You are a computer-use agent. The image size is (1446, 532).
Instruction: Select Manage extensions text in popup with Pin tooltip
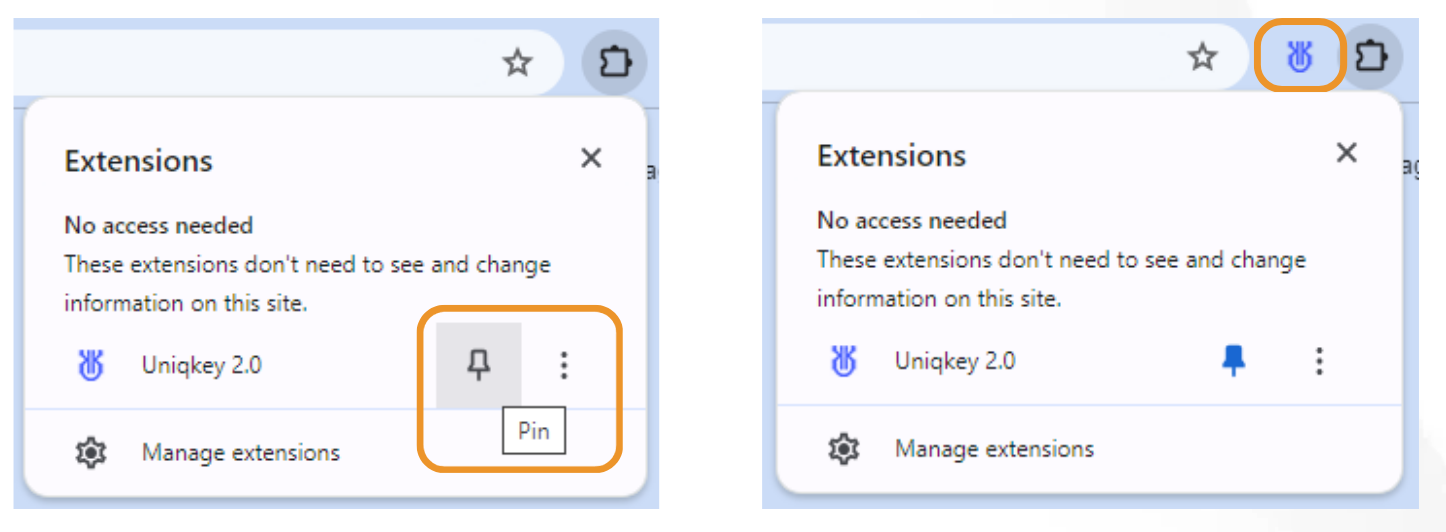click(241, 453)
